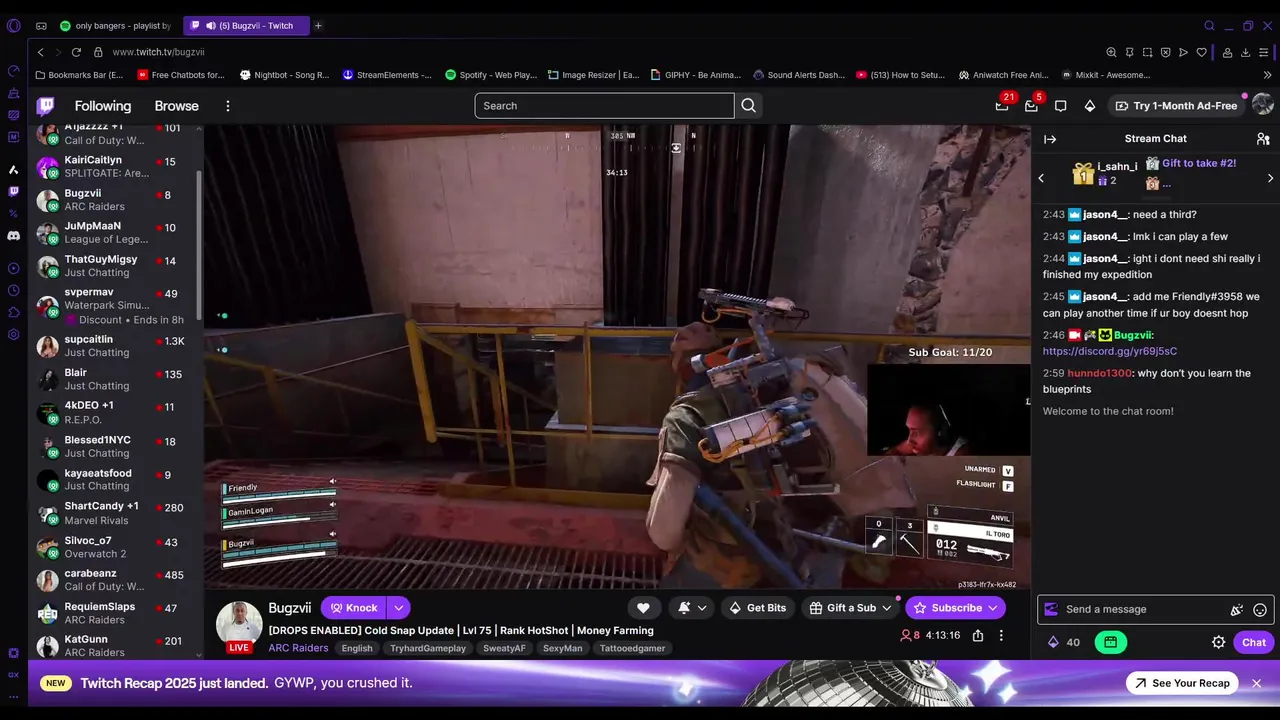Expand Gift a Sub dropdown
The width and height of the screenshot is (1280, 720).
886,608
